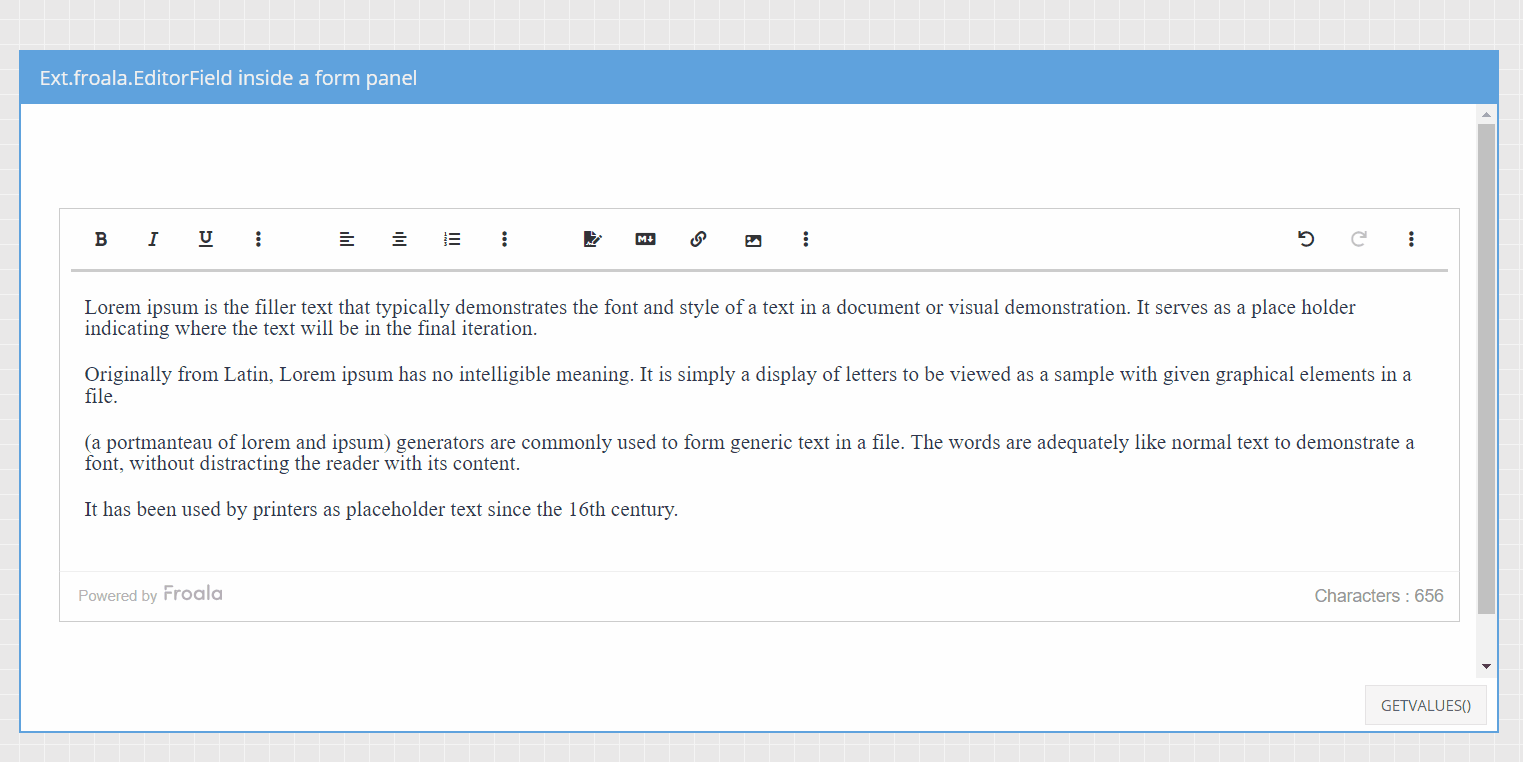Expand more rich content options
1523x762 pixels.
[x=805, y=239]
